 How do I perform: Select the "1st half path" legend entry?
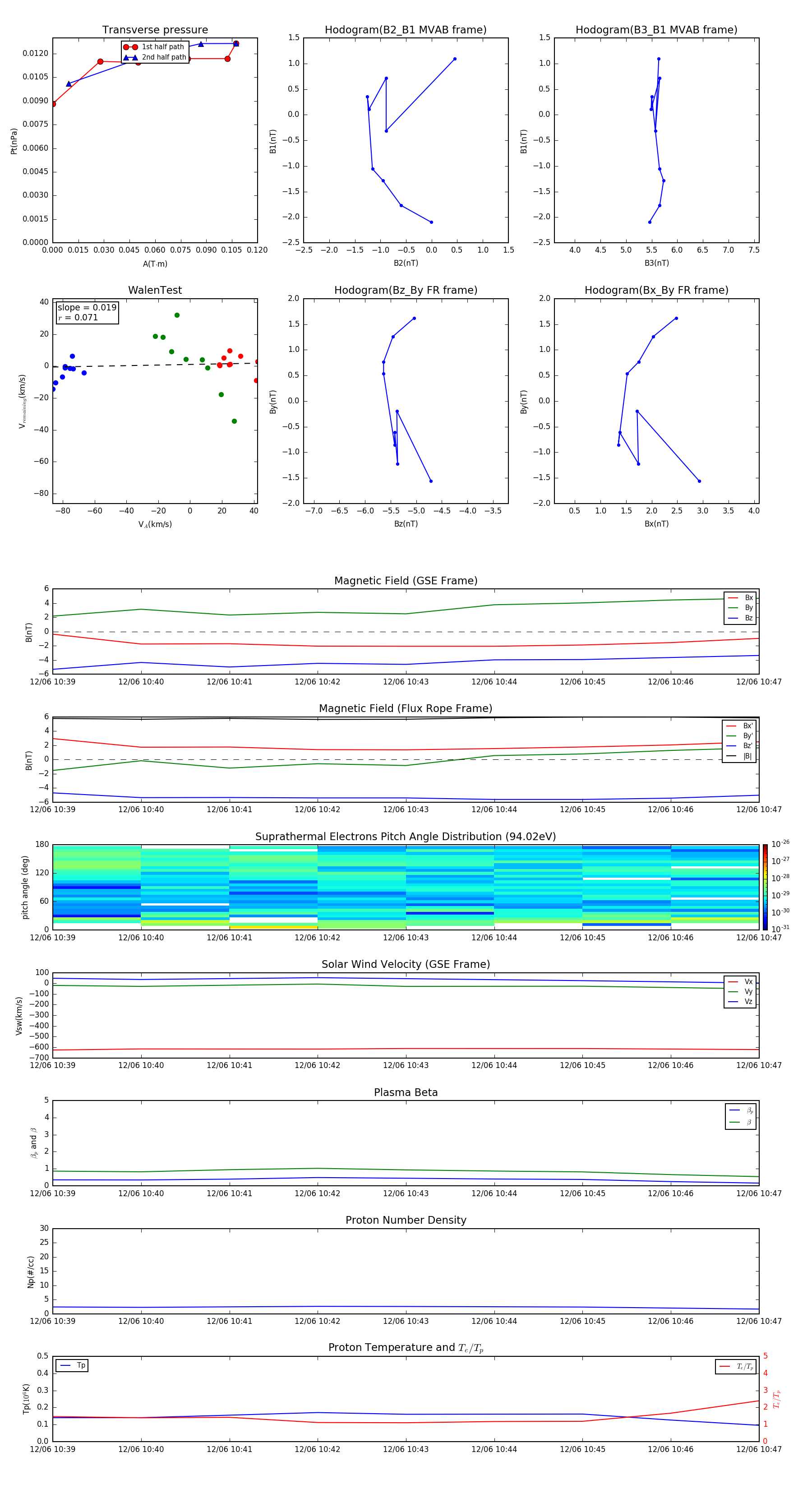(154, 47)
